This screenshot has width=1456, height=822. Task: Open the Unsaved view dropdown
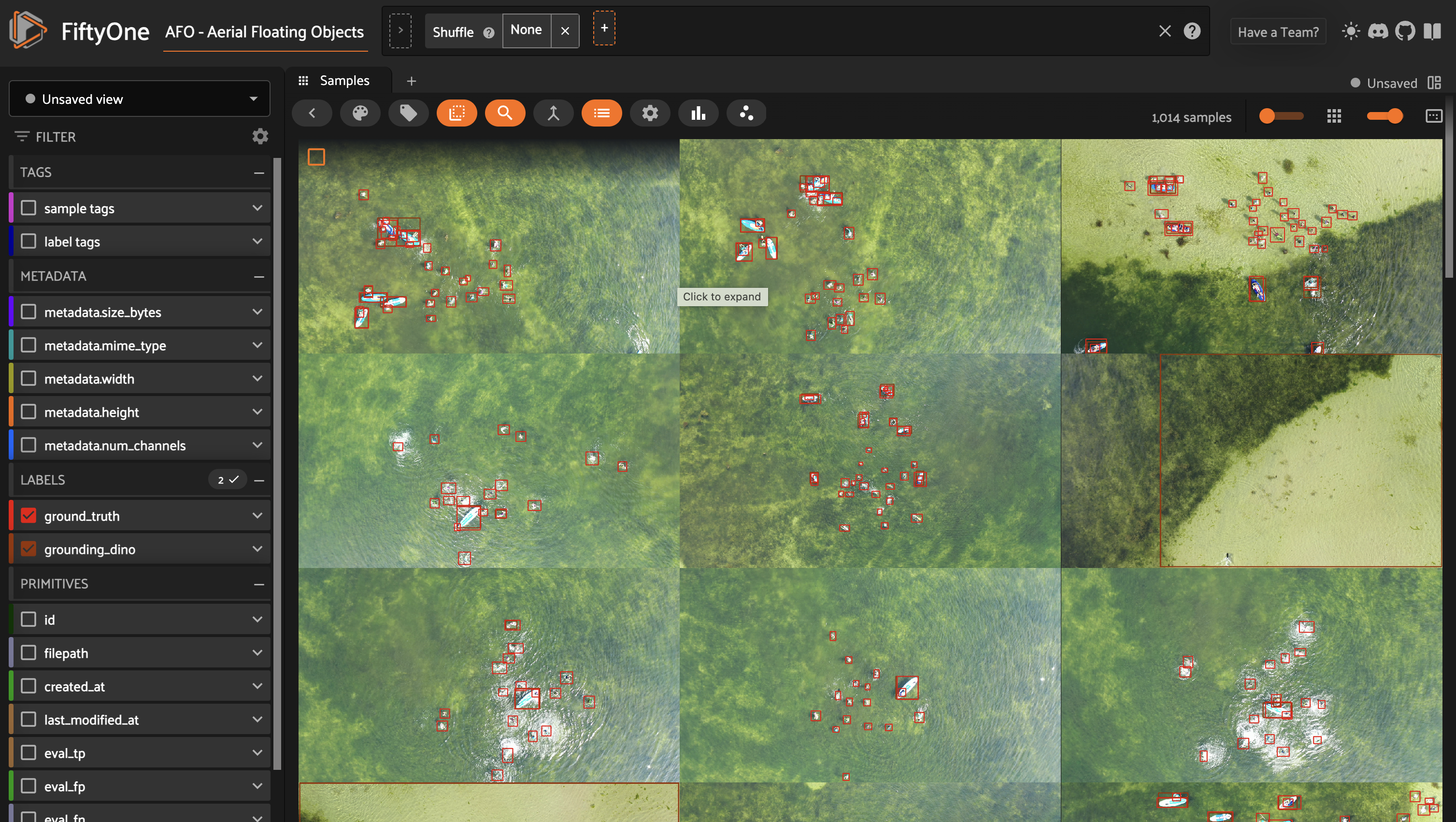tap(139, 99)
